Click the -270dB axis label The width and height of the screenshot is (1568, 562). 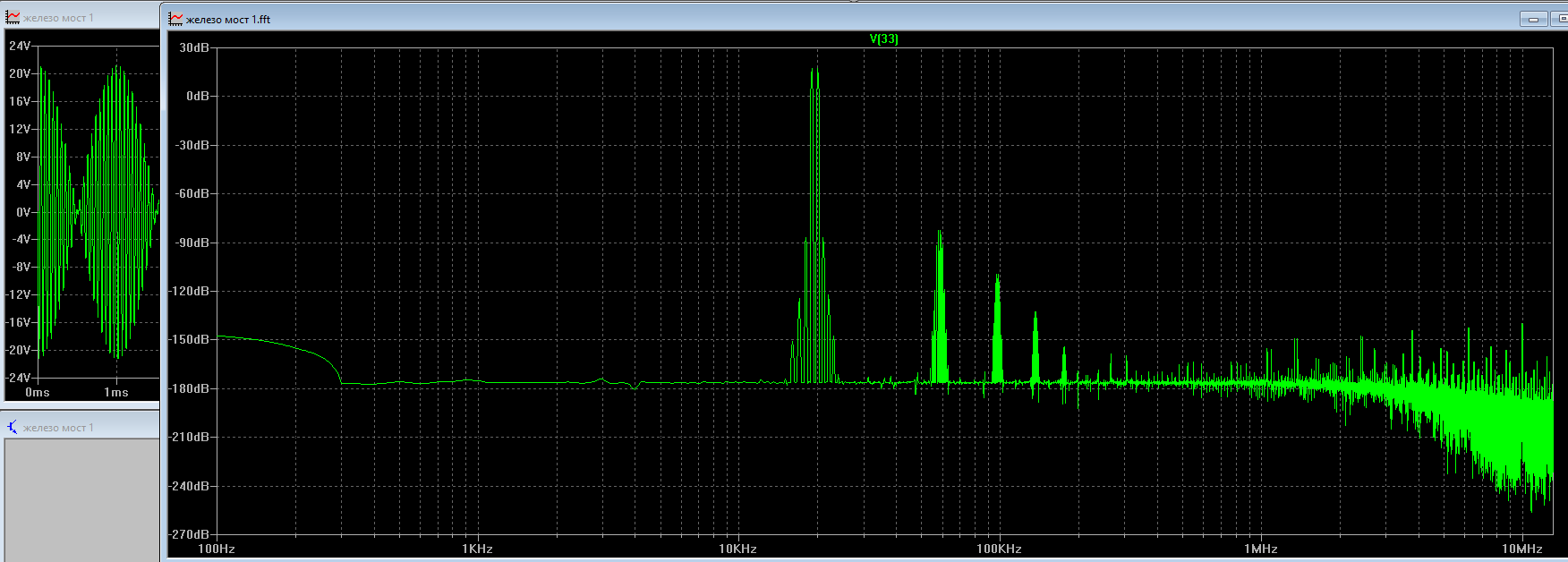[x=189, y=534]
